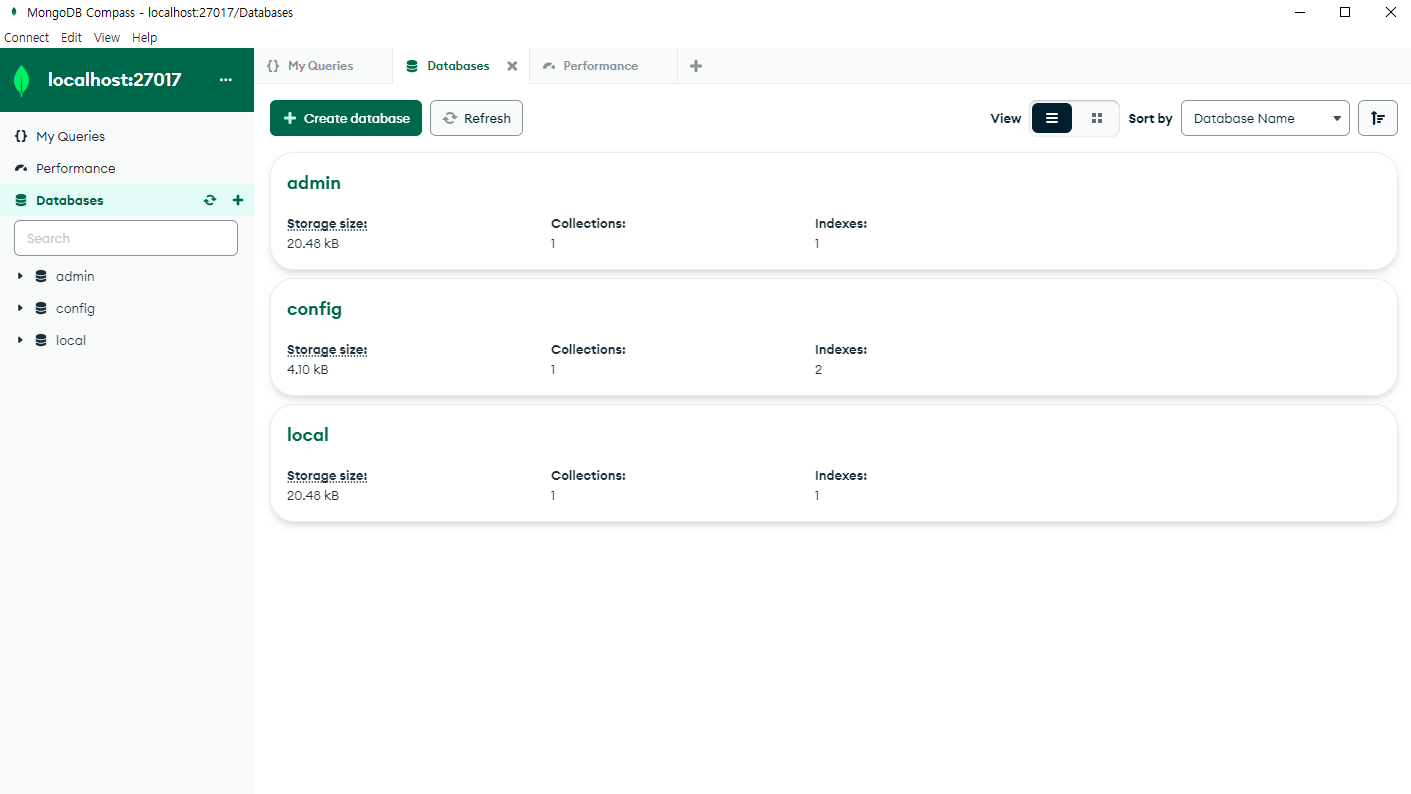
Task: Refresh databases icon in the sidebar
Action: [x=210, y=200]
